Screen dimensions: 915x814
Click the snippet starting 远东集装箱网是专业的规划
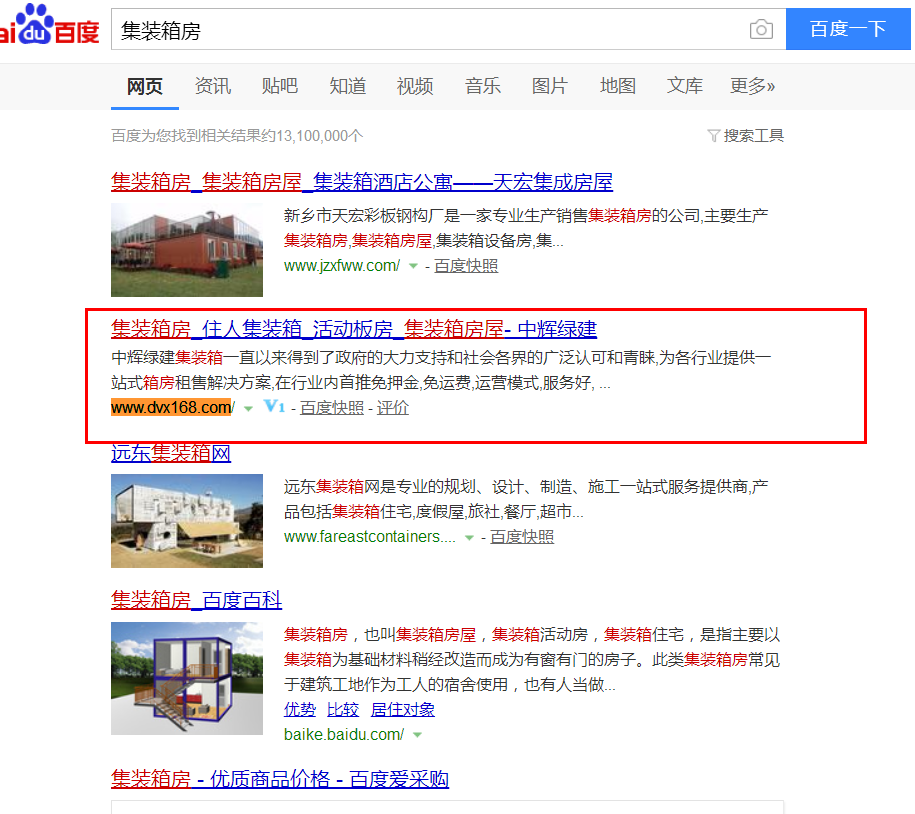tap(526, 499)
